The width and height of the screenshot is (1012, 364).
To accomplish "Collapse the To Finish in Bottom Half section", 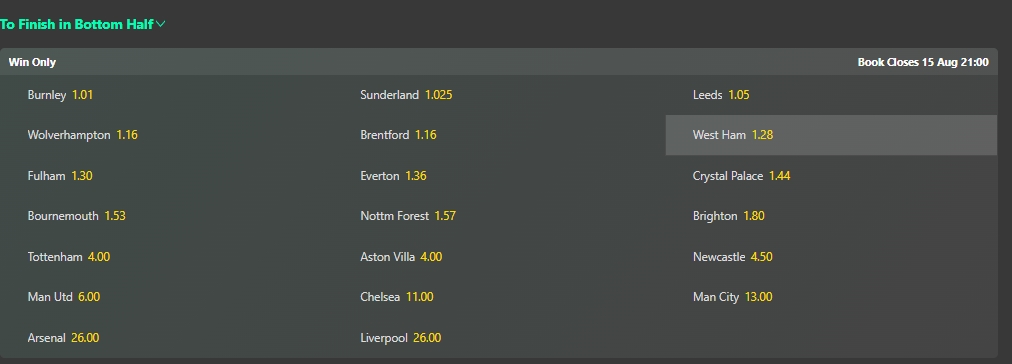I will coord(83,25).
